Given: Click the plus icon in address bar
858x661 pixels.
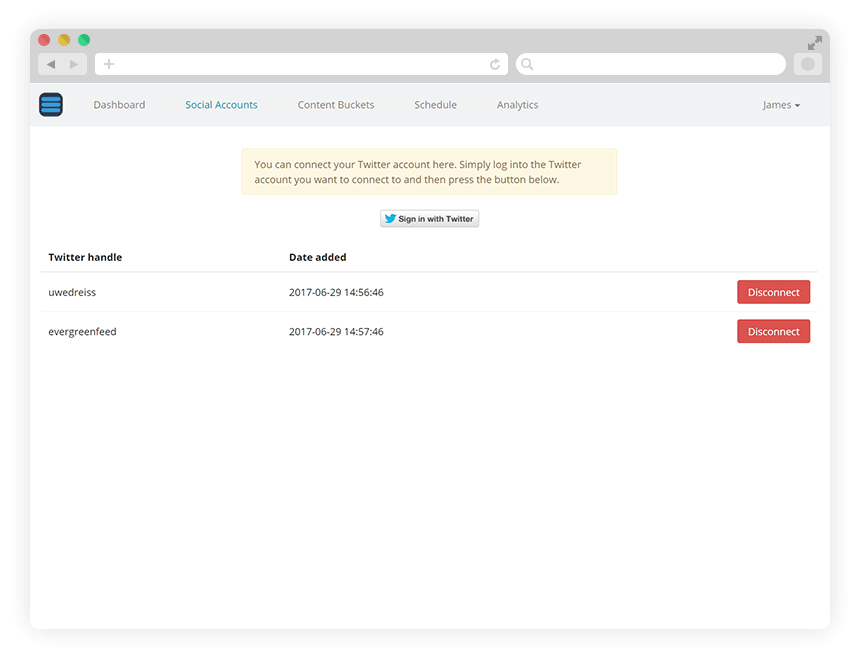Looking at the screenshot, I should (109, 64).
